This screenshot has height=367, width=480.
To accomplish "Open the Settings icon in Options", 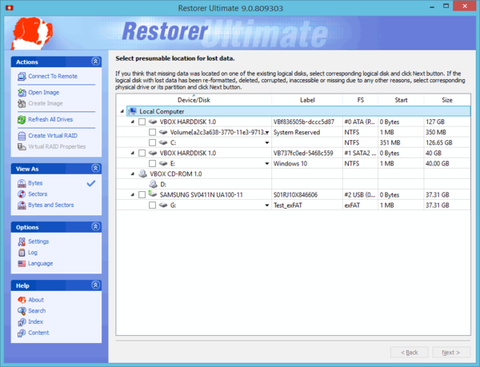I will coord(22,242).
